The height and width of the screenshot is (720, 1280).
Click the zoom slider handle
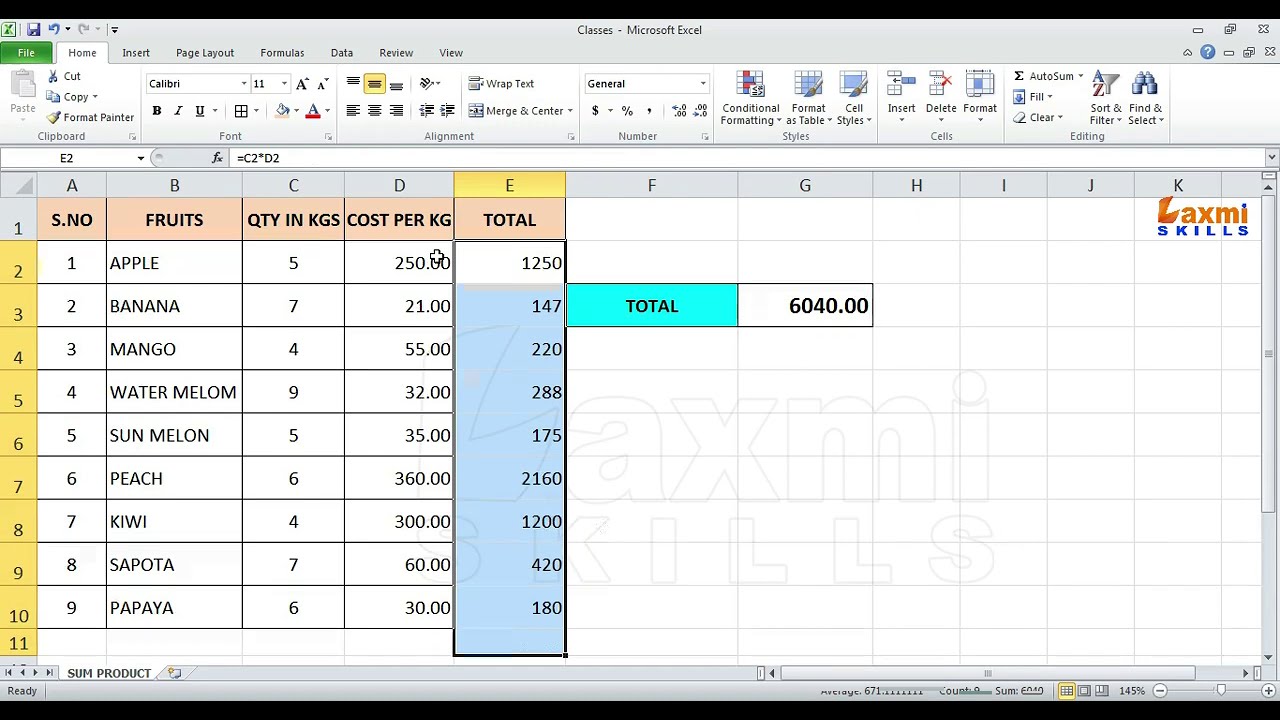click(x=1221, y=691)
